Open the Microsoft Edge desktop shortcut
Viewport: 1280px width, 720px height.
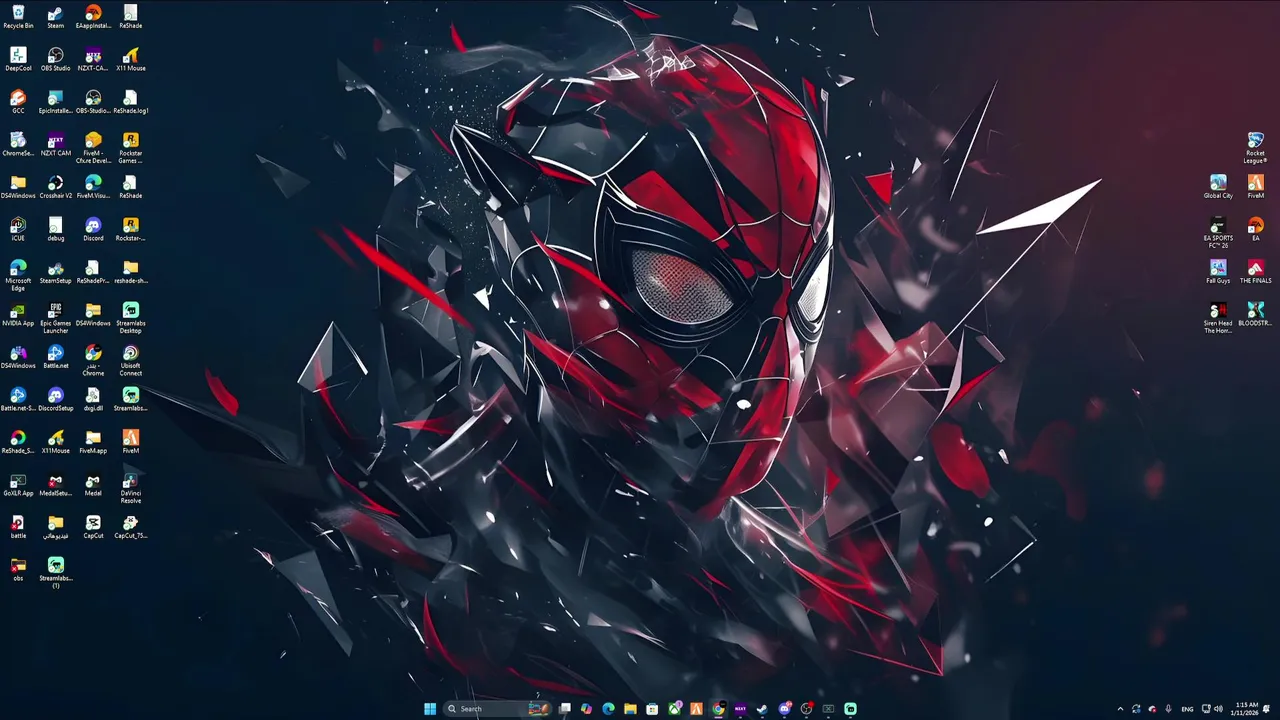[x=18, y=275]
